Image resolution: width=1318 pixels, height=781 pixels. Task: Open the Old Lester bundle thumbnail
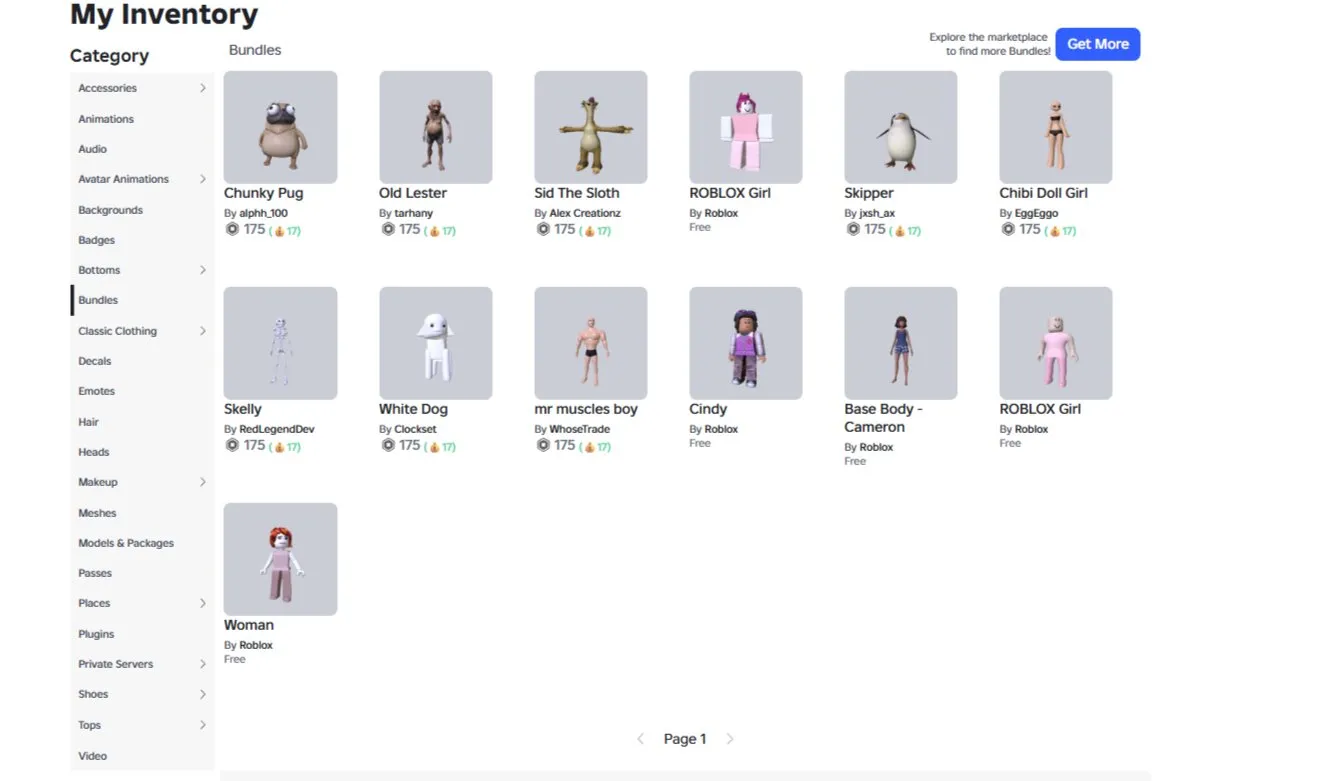tap(435, 127)
